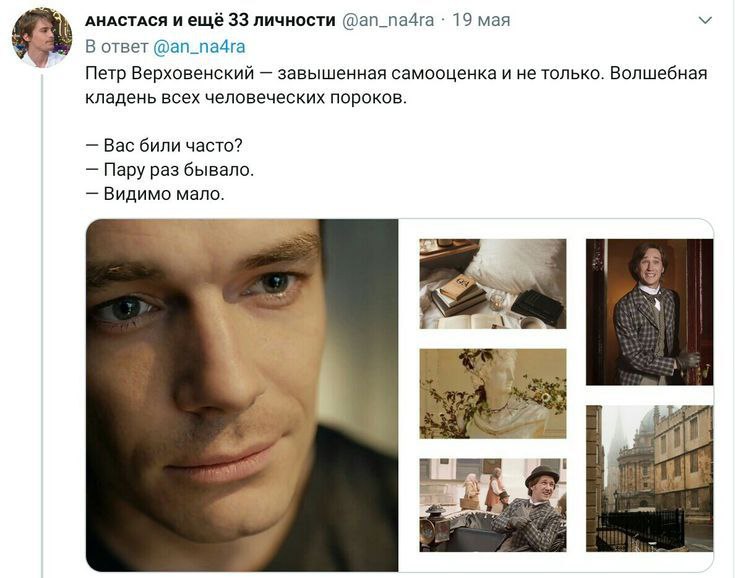Select the tweet text about Петр Верховенский
This screenshot has height=578, width=735.
pos(396,85)
